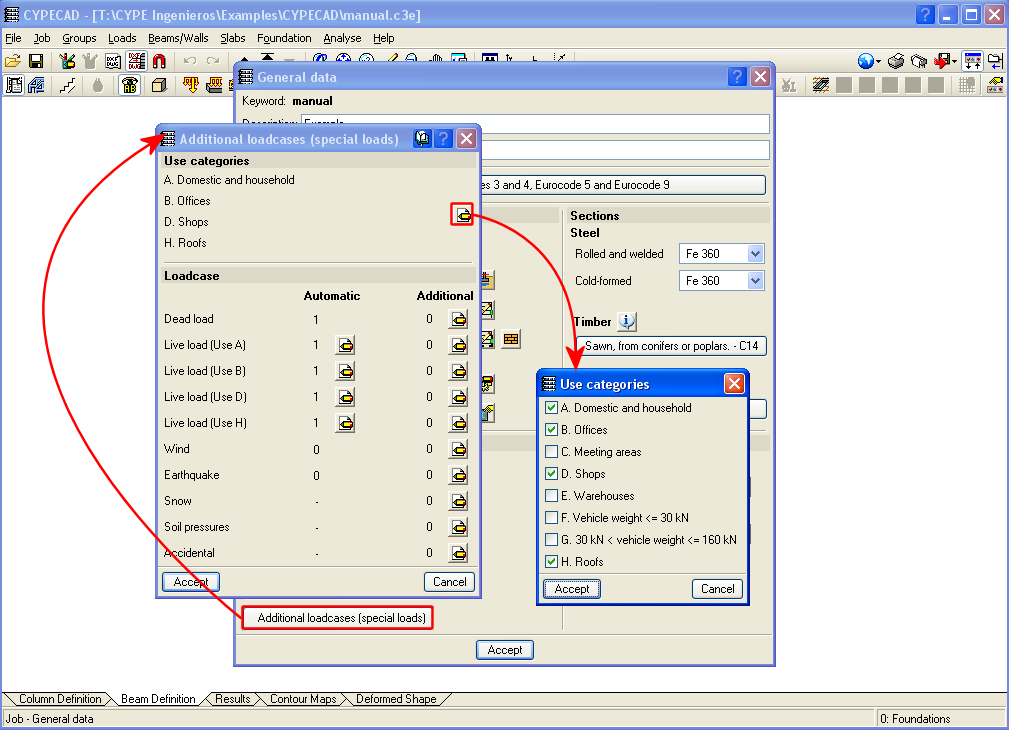
Task: Click the Save floppy disk icon
Action: (36, 61)
